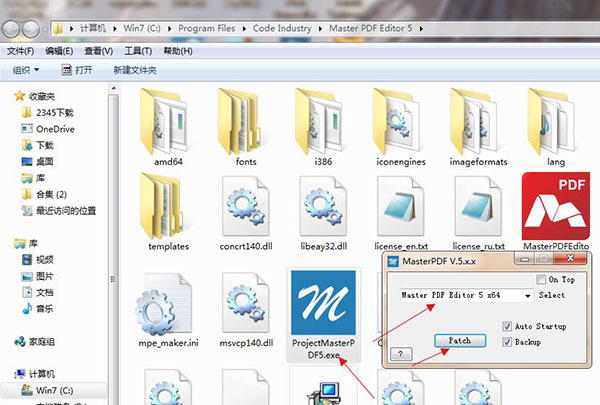The image size is (600, 405).
Task: Select 收藏夹 favorites header
Action: click(34, 96)
